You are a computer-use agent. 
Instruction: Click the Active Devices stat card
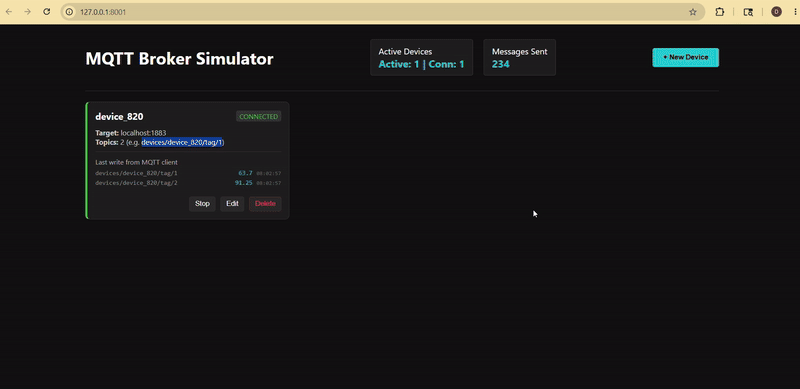coord(421,58)
